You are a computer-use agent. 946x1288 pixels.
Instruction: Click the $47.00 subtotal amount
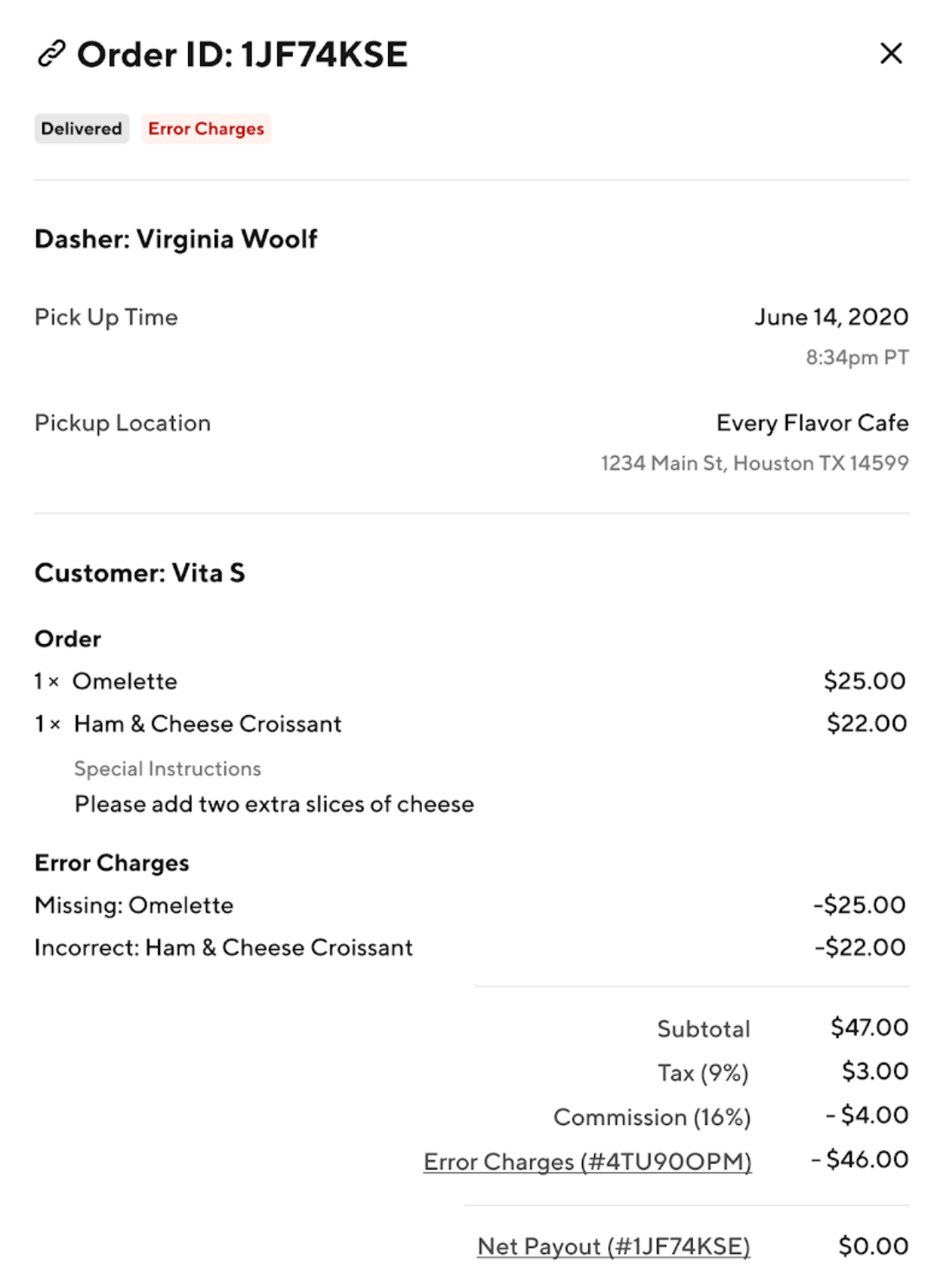[x=869, y=1028]
